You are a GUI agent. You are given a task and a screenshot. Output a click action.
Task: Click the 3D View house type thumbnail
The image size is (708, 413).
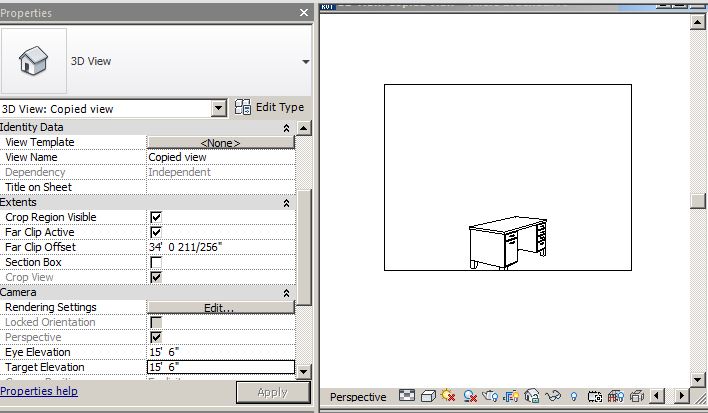click(34, 61)
